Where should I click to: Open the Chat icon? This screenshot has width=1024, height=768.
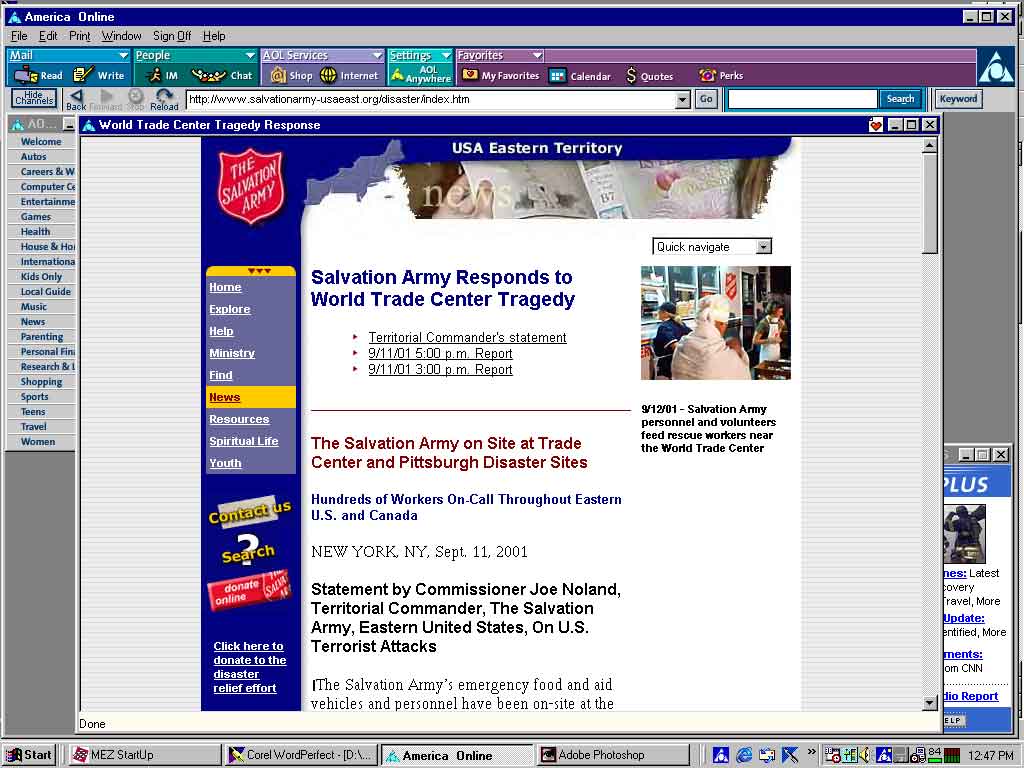pyautogui.click(x=223, y=76)
